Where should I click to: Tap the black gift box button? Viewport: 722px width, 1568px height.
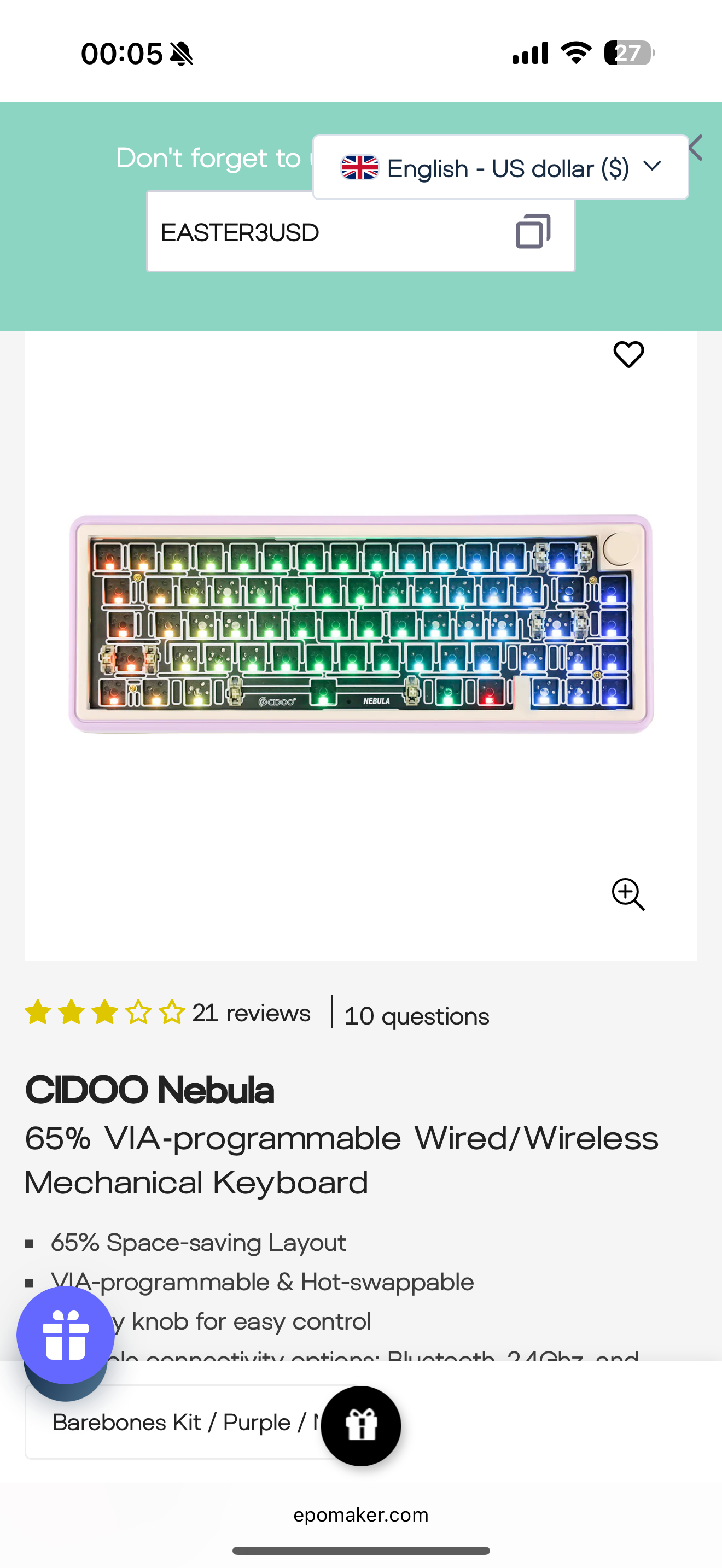(361, 1425)
